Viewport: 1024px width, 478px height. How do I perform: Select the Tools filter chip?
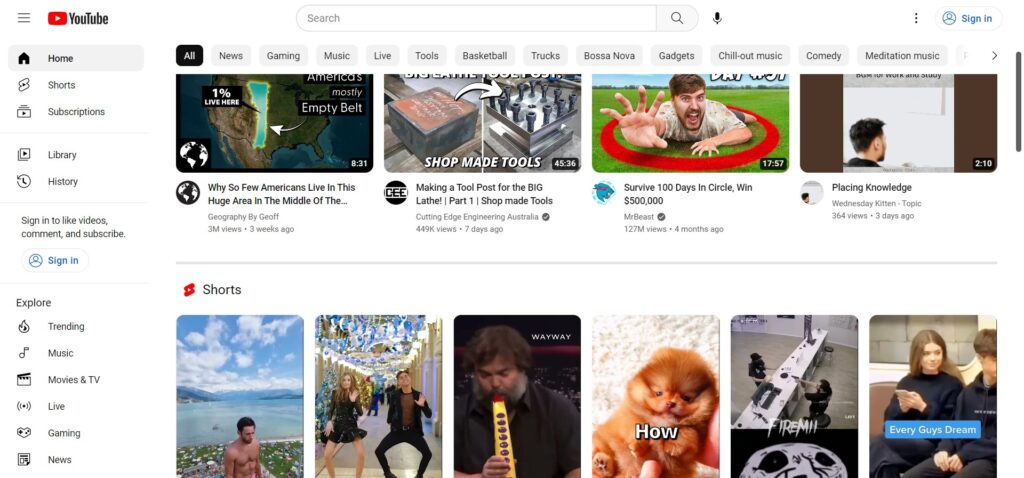(427, 56)
